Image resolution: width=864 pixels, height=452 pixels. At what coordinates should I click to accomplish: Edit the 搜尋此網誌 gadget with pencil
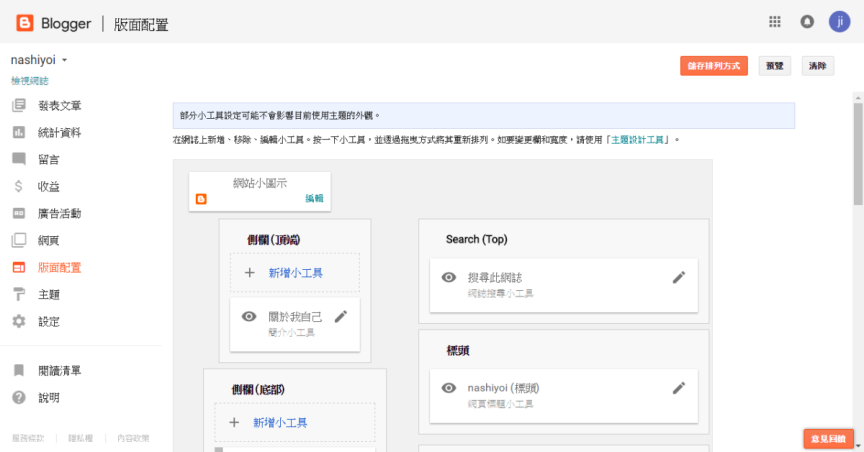pos(679,277)
